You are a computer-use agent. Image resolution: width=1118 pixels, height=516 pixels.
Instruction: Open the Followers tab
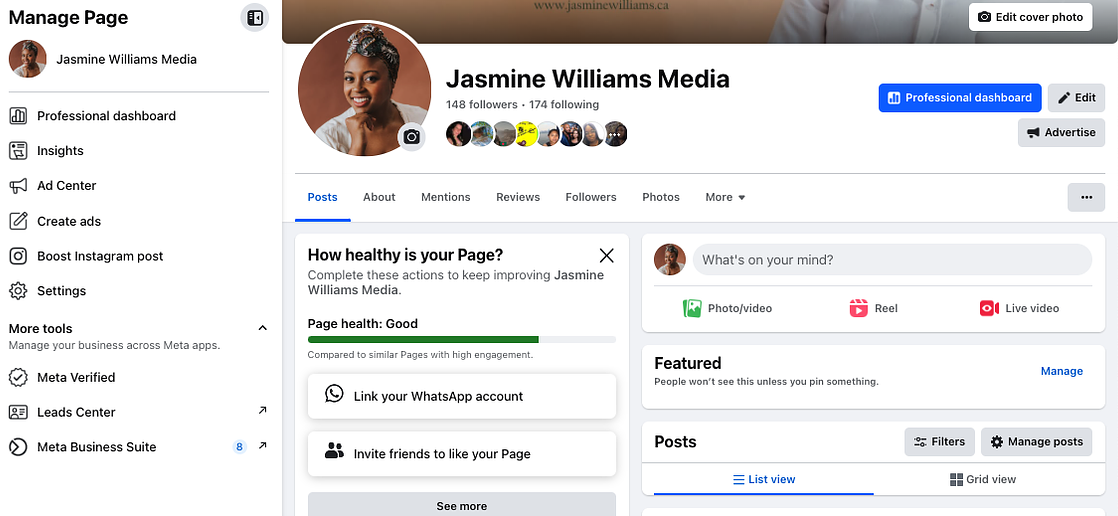[x=591, y=197]
